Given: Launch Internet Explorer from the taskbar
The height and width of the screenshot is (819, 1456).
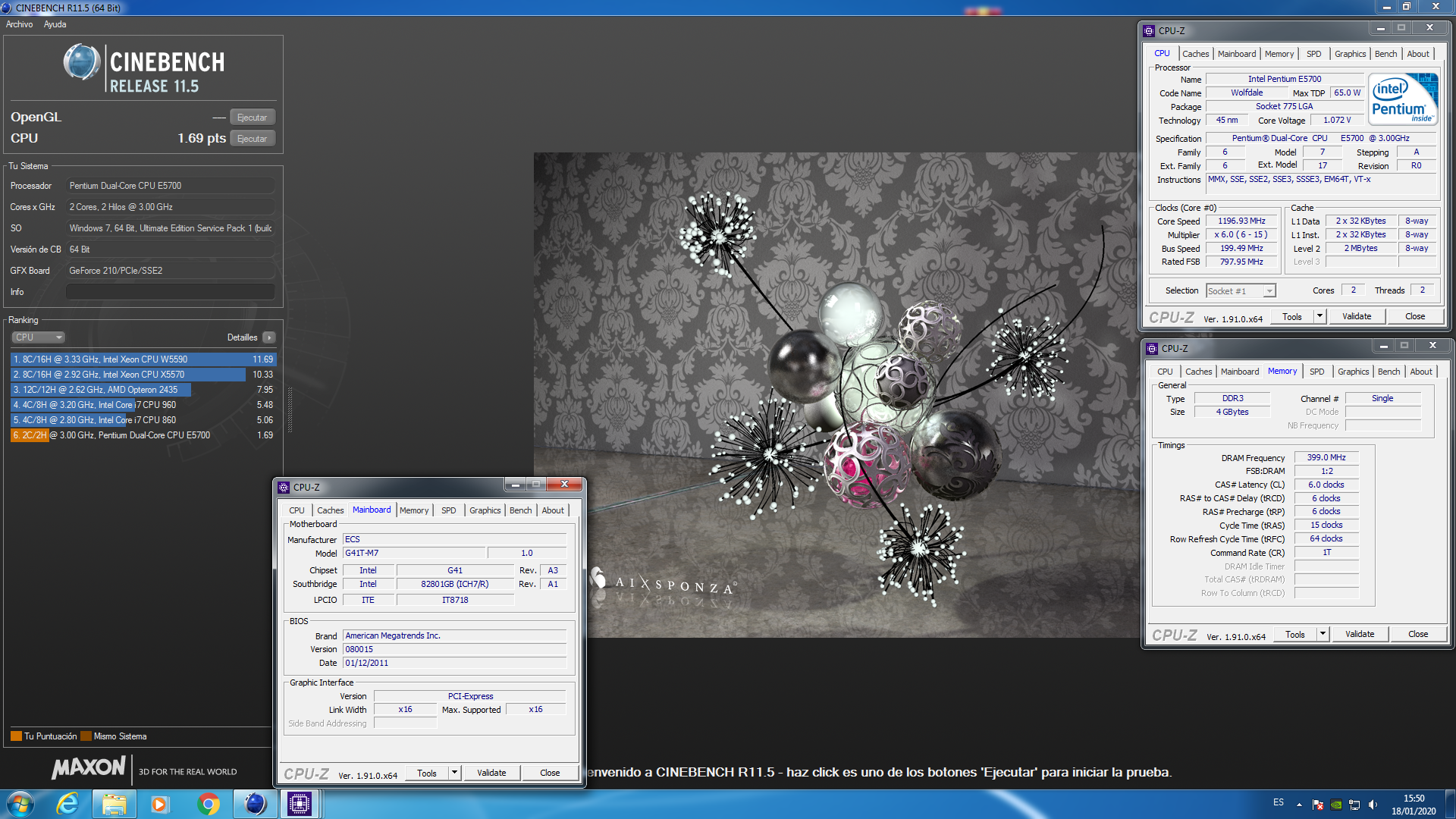Looking at the screenshot, I should pyautogui.click(x=67, y=804).
